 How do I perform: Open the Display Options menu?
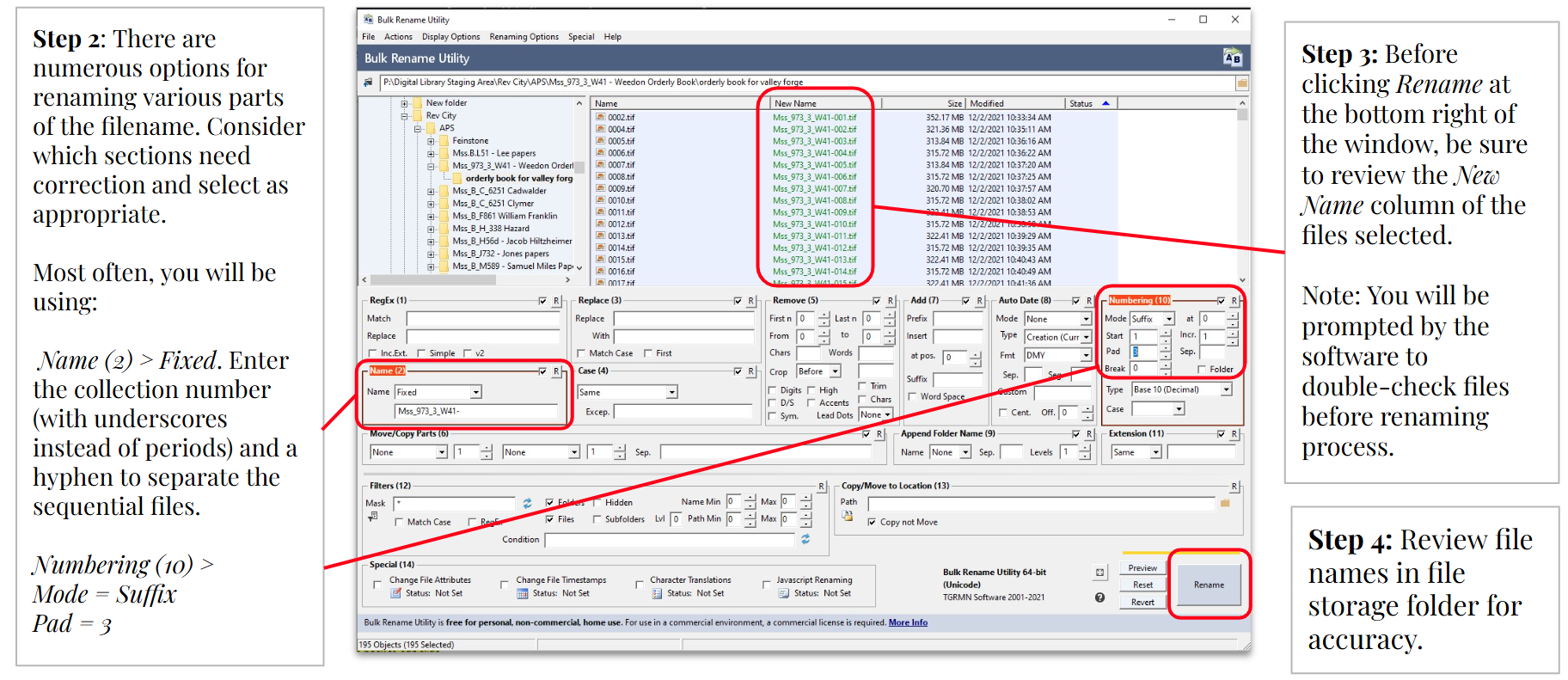tap(450, 37)
